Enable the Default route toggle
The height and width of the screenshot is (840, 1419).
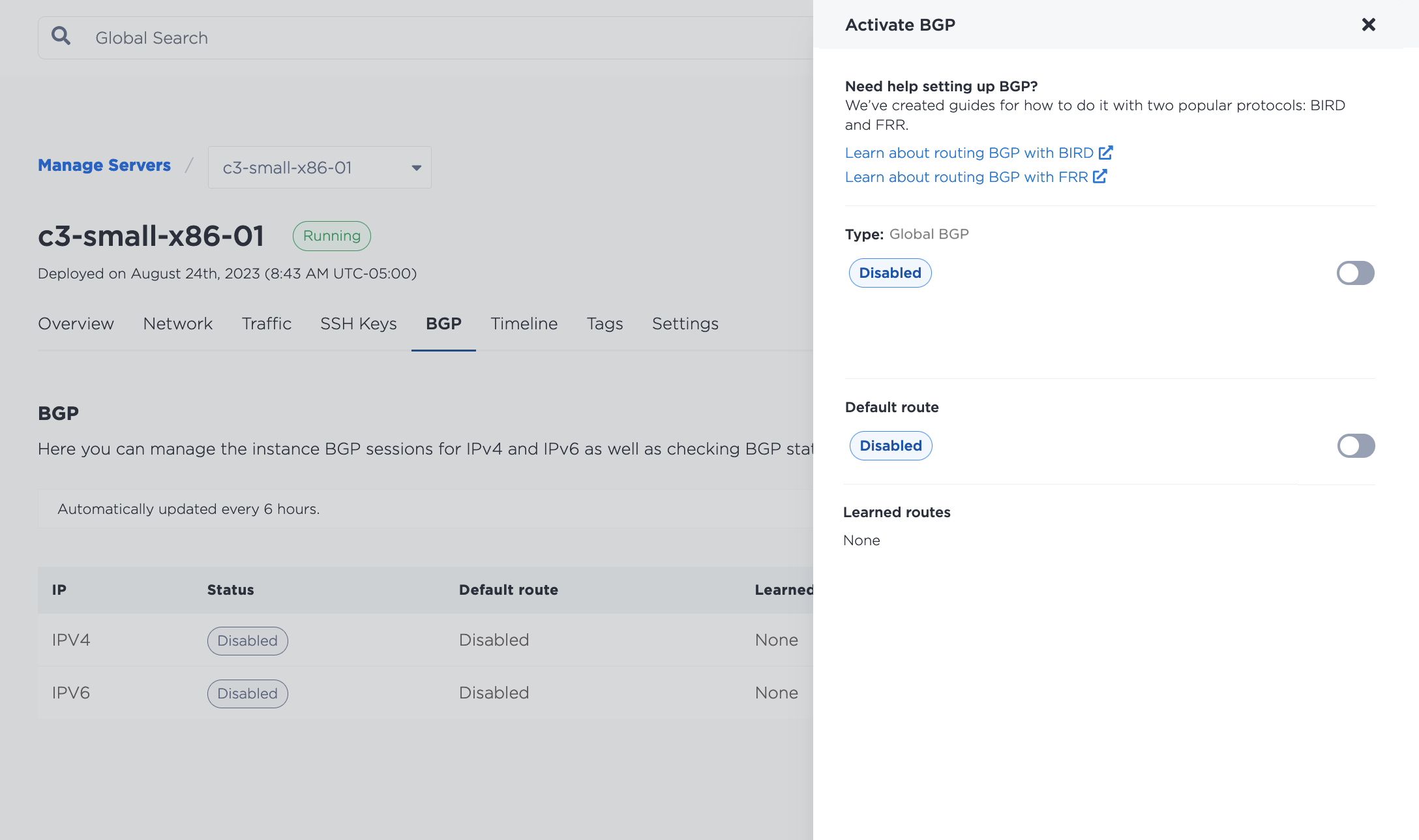coord(1356,445)
